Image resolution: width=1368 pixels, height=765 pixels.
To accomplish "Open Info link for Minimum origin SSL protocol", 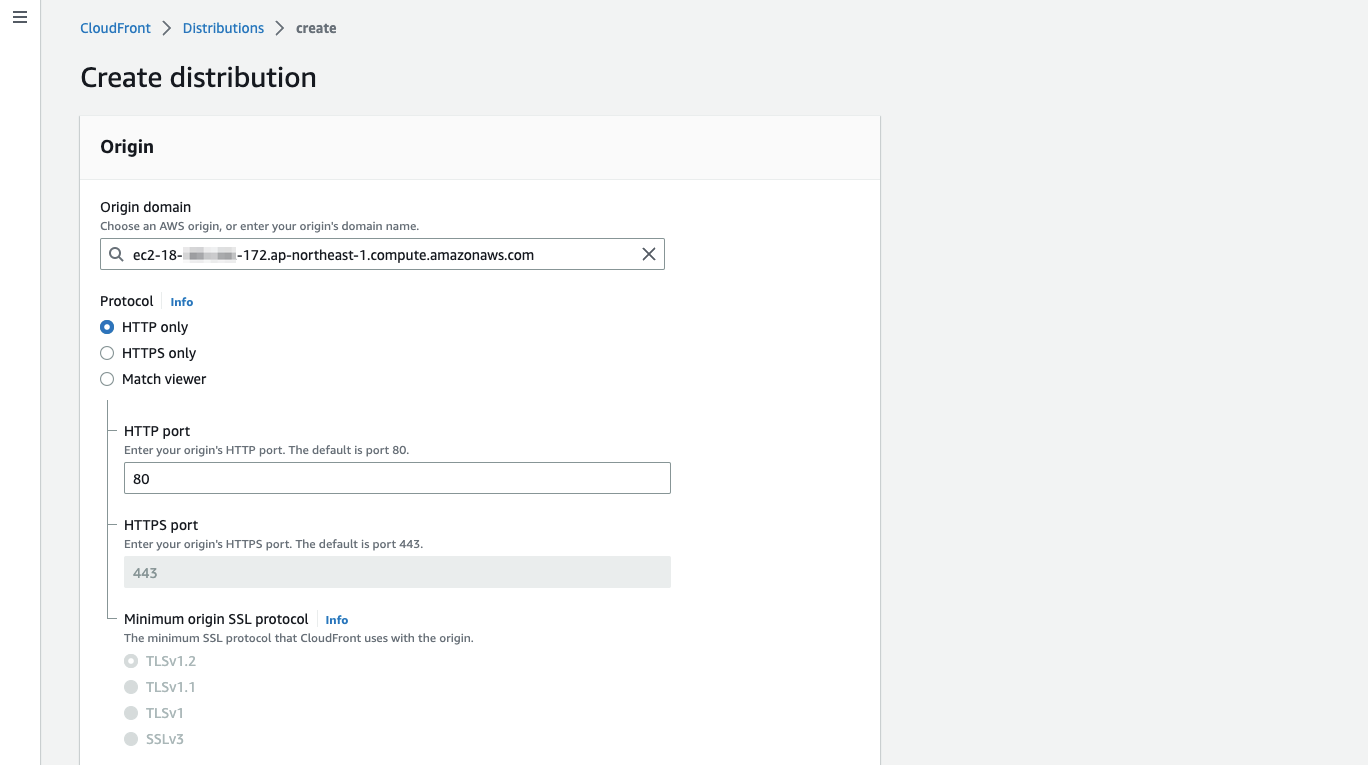I will (336, 620).
